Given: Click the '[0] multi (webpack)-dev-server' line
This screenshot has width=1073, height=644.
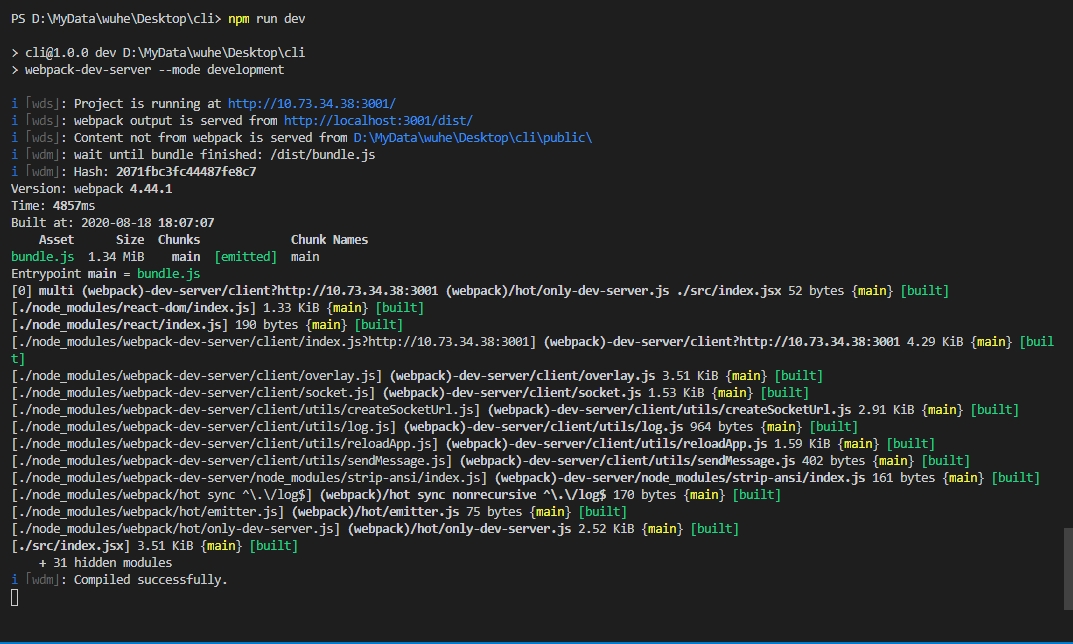Looking at the screenshot, I should (x=480, y=291).
